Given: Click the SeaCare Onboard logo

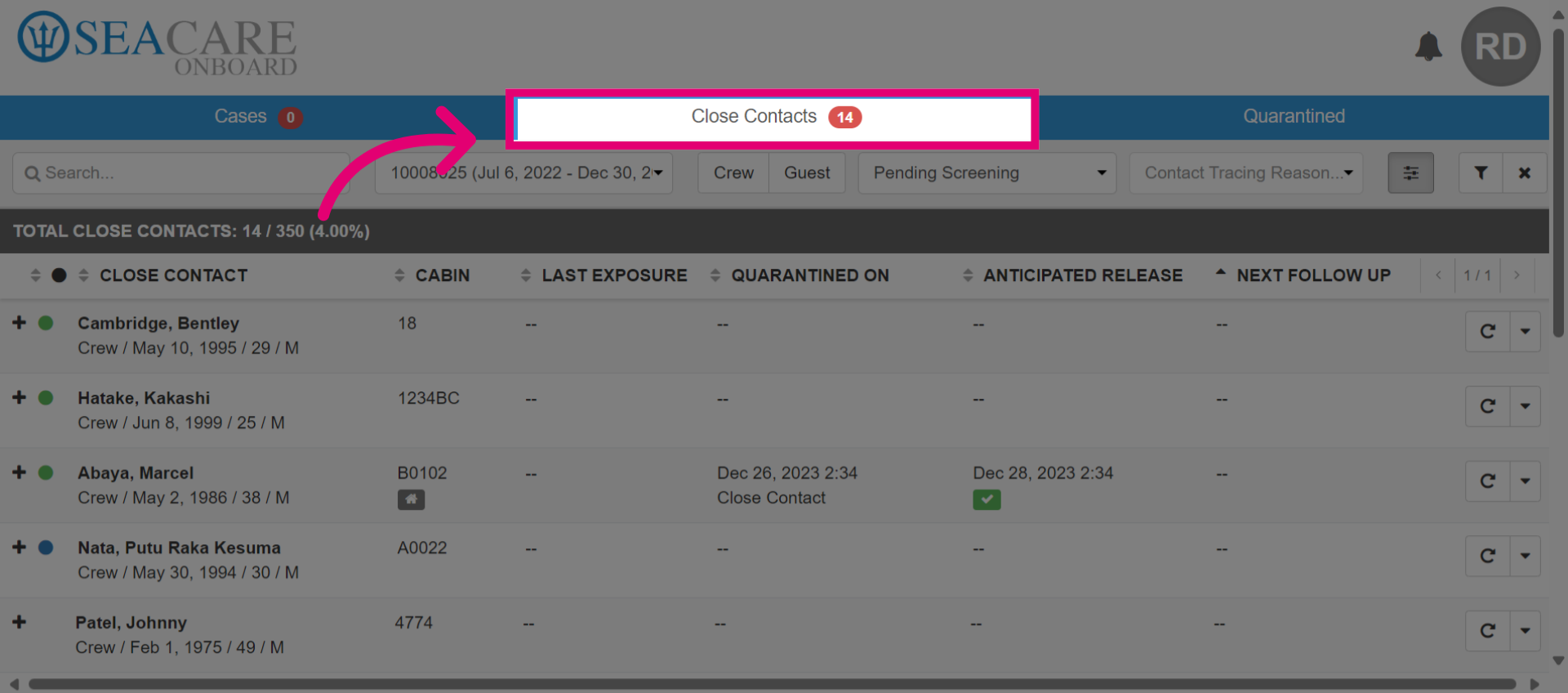Looking at the screenshot, I should (158, 44).
